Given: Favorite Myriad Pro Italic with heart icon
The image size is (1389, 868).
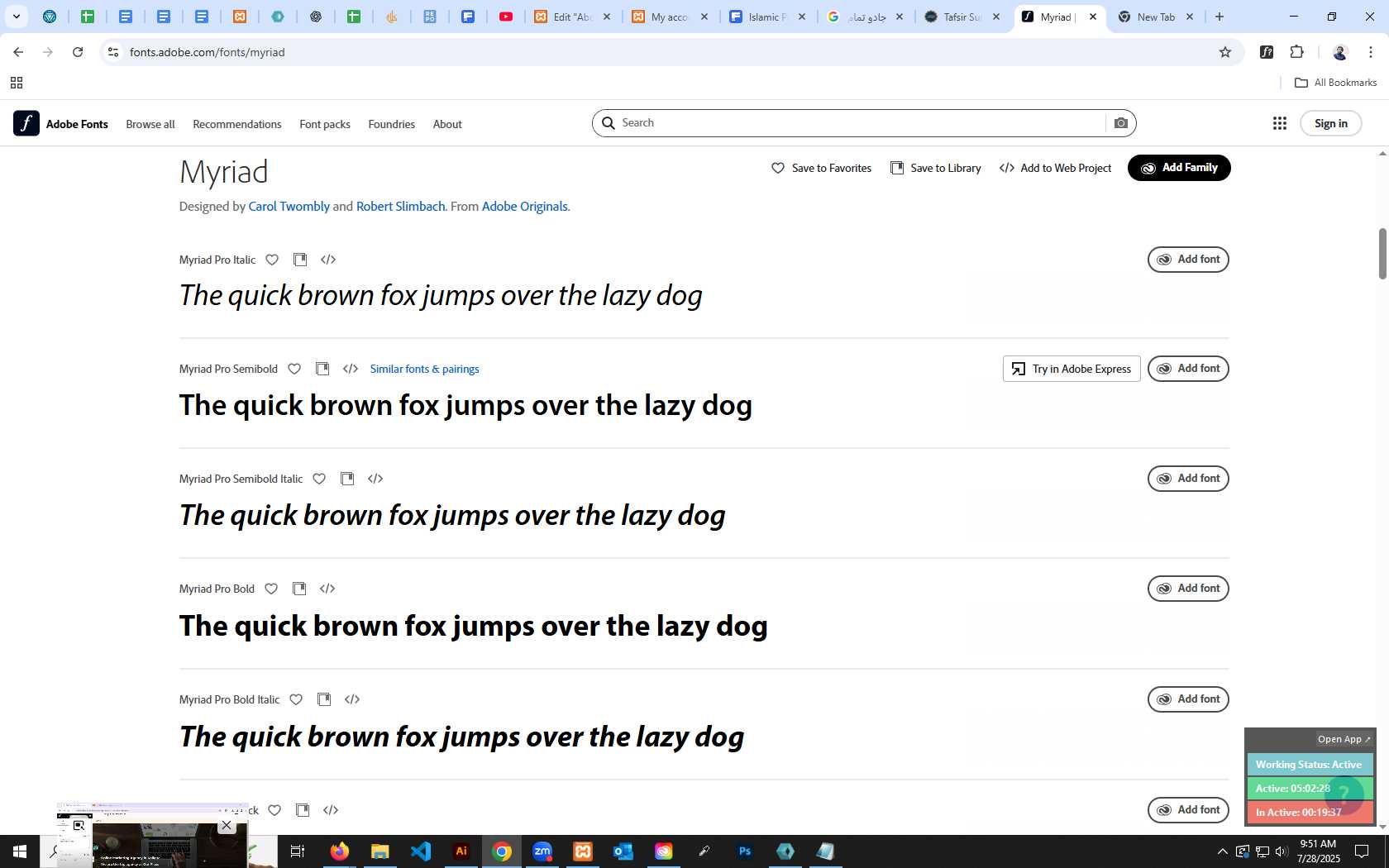Looking at the screenshot, I should 272,260.
